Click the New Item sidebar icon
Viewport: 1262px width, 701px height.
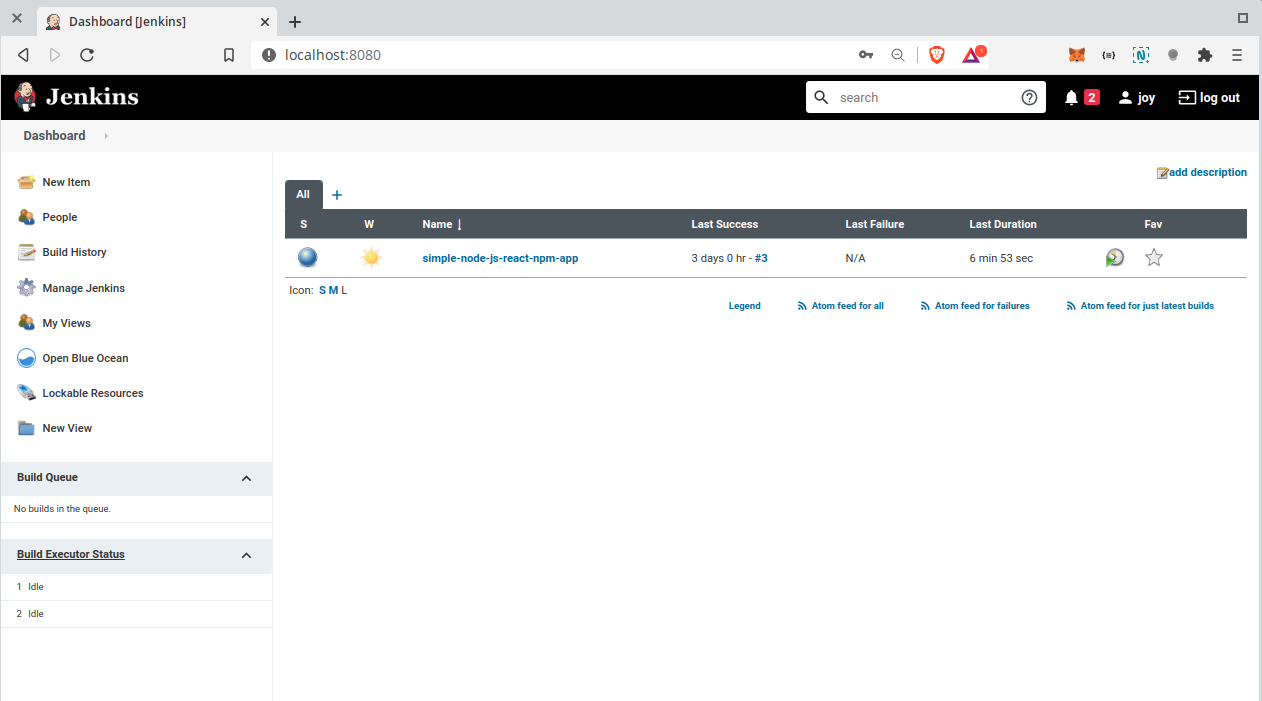pyautogui.click(x=27, y=182)
